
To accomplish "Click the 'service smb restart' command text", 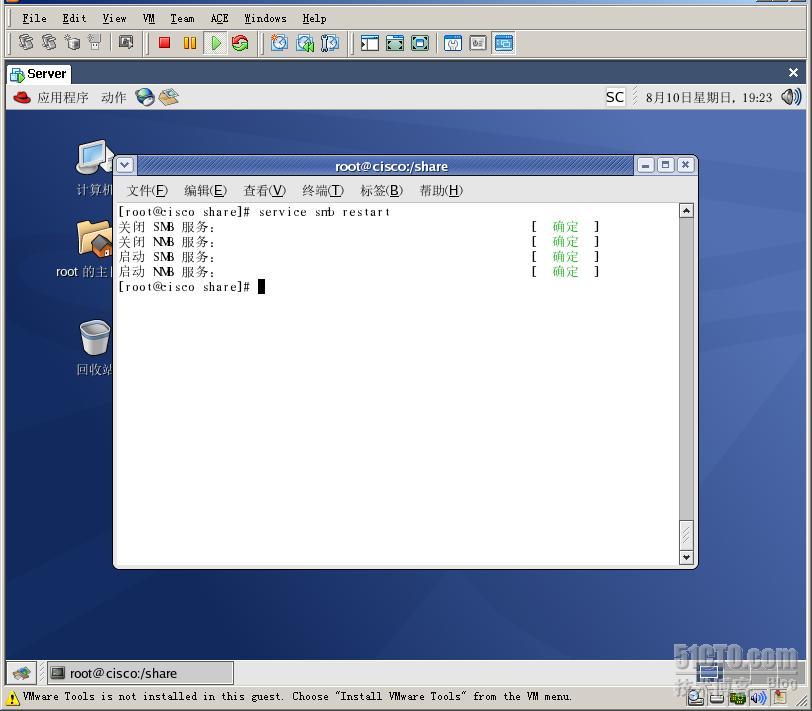I will 324,212.
